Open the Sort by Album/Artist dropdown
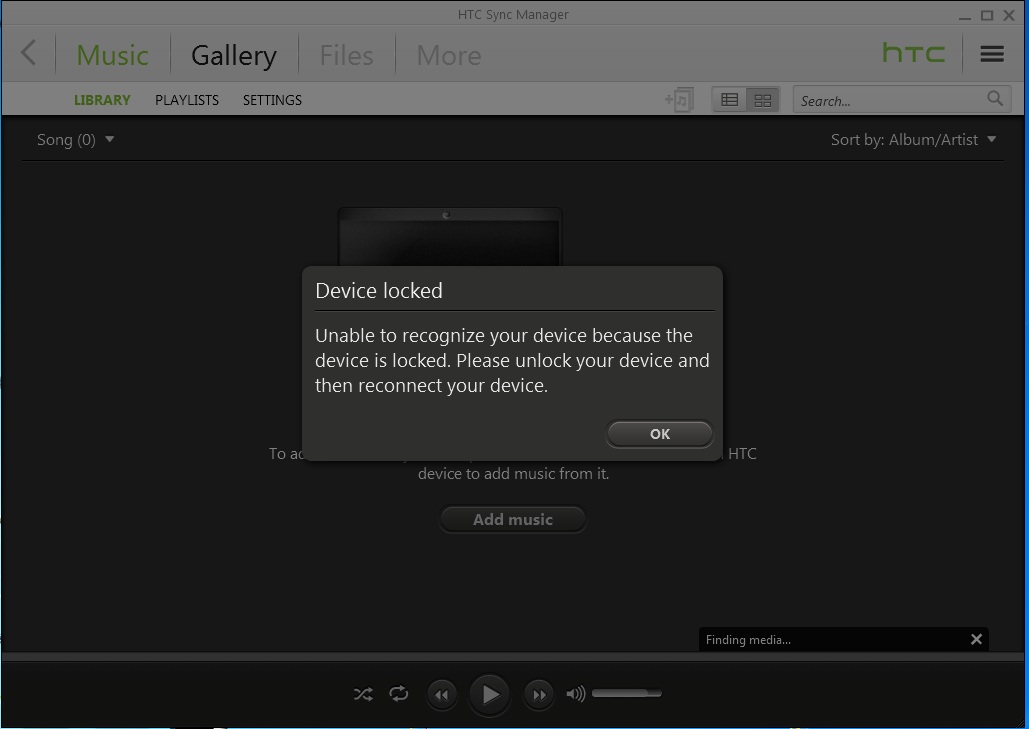The image size is (1029, 729). pyautogui.click(x=914, y=139)
